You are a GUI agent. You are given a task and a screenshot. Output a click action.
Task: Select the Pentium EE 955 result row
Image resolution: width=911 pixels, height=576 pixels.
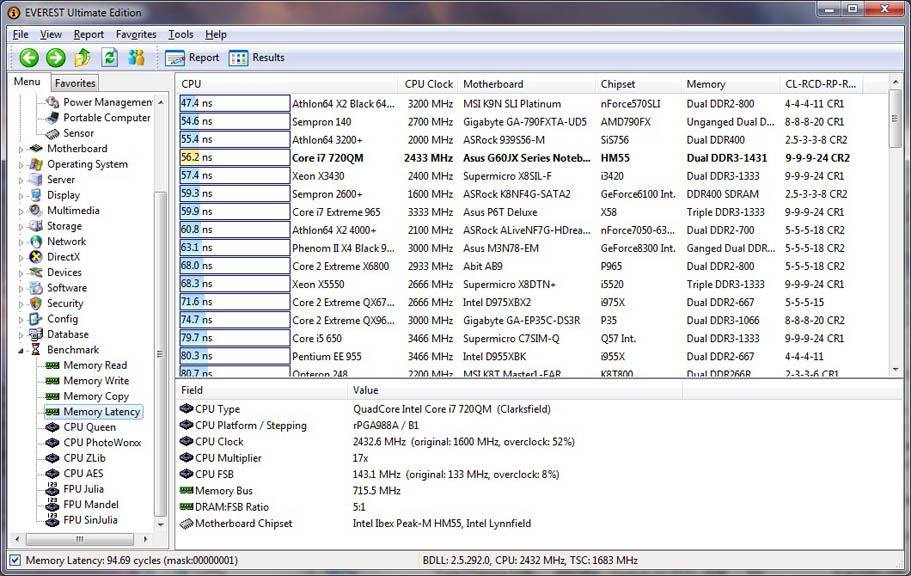coord(532,356)
